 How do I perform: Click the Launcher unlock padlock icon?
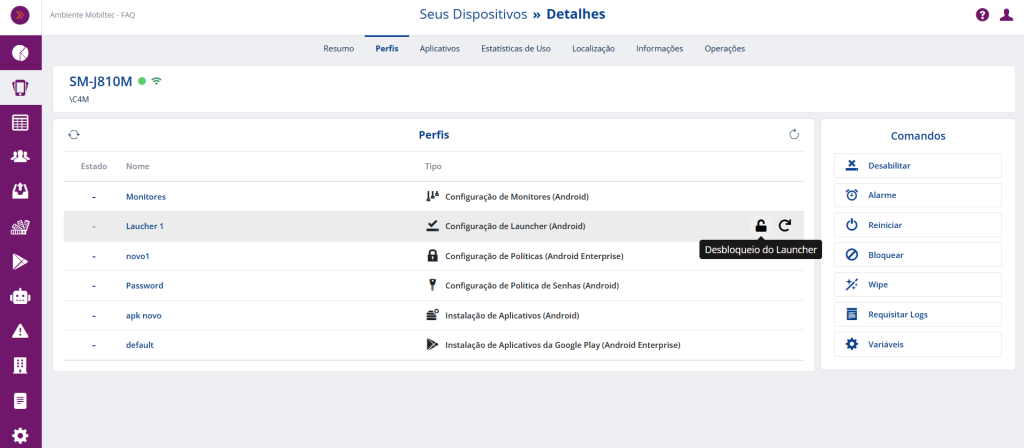(x=761, y=226)
